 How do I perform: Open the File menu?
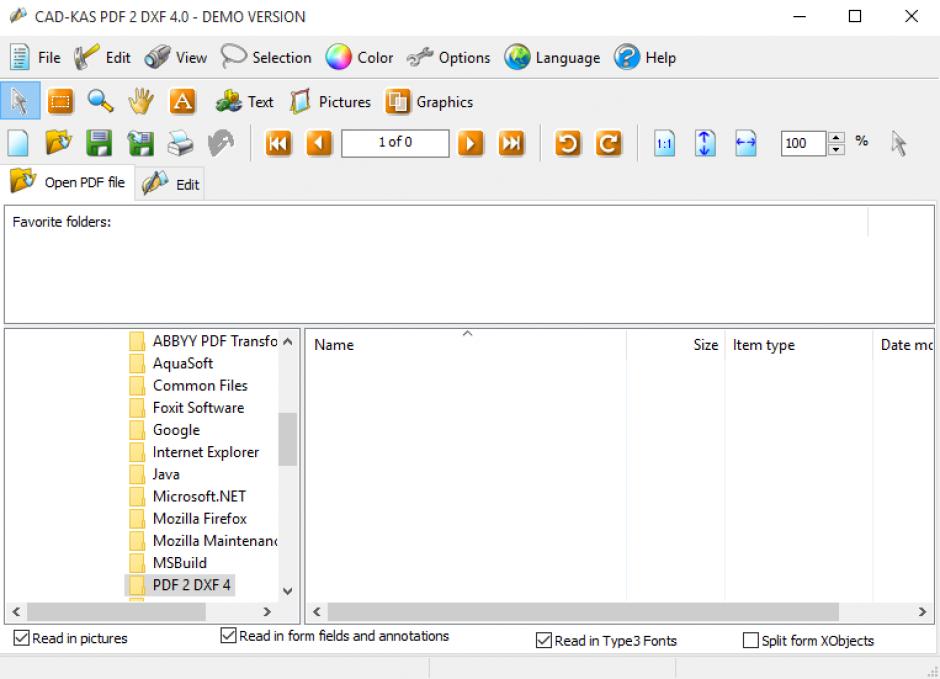click(35, 58)
